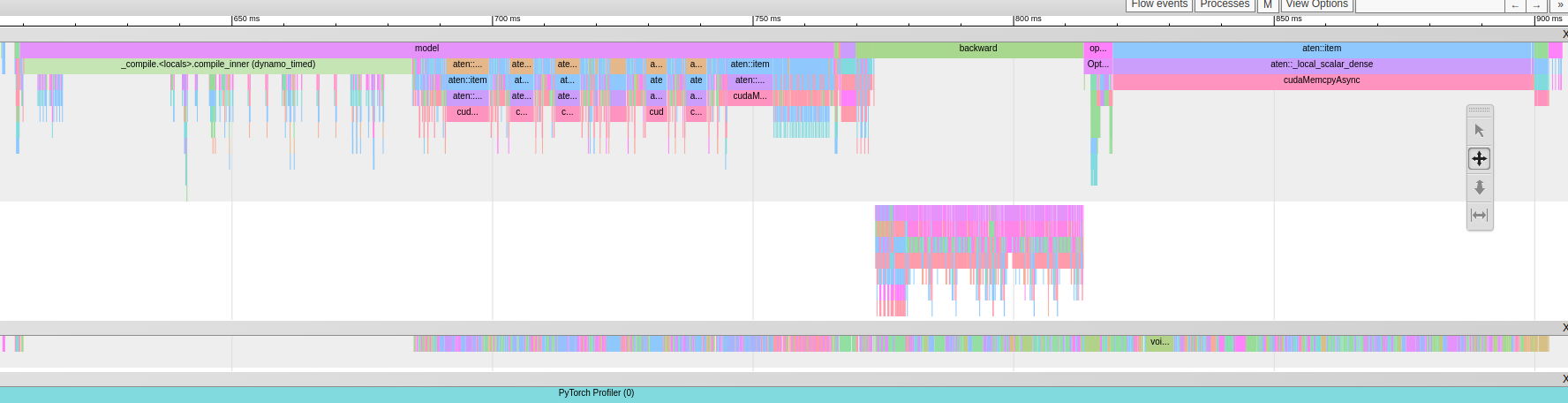This screenshot has height=403, width=1568.
Task: Select the timing interval measurement tool
Action: pos(1480,215)
